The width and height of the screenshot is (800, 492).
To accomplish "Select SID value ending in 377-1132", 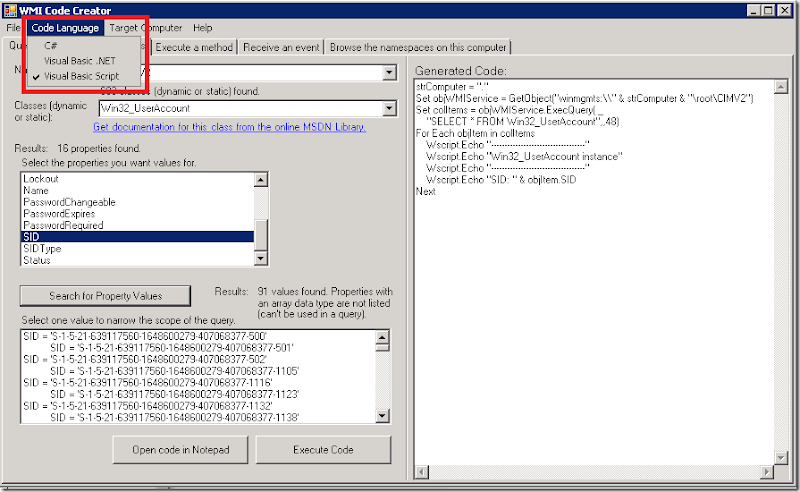I will tap(148, 406).
